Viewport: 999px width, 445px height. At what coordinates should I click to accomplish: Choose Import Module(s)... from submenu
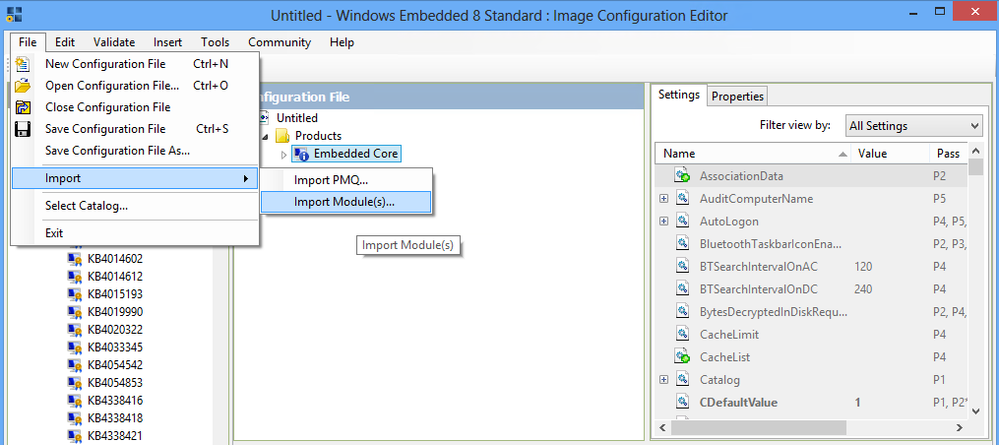click(347, 202)
